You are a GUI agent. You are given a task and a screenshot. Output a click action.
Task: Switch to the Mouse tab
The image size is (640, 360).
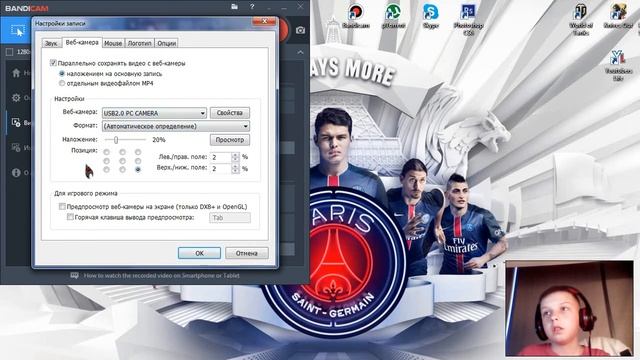pos(113,43)
